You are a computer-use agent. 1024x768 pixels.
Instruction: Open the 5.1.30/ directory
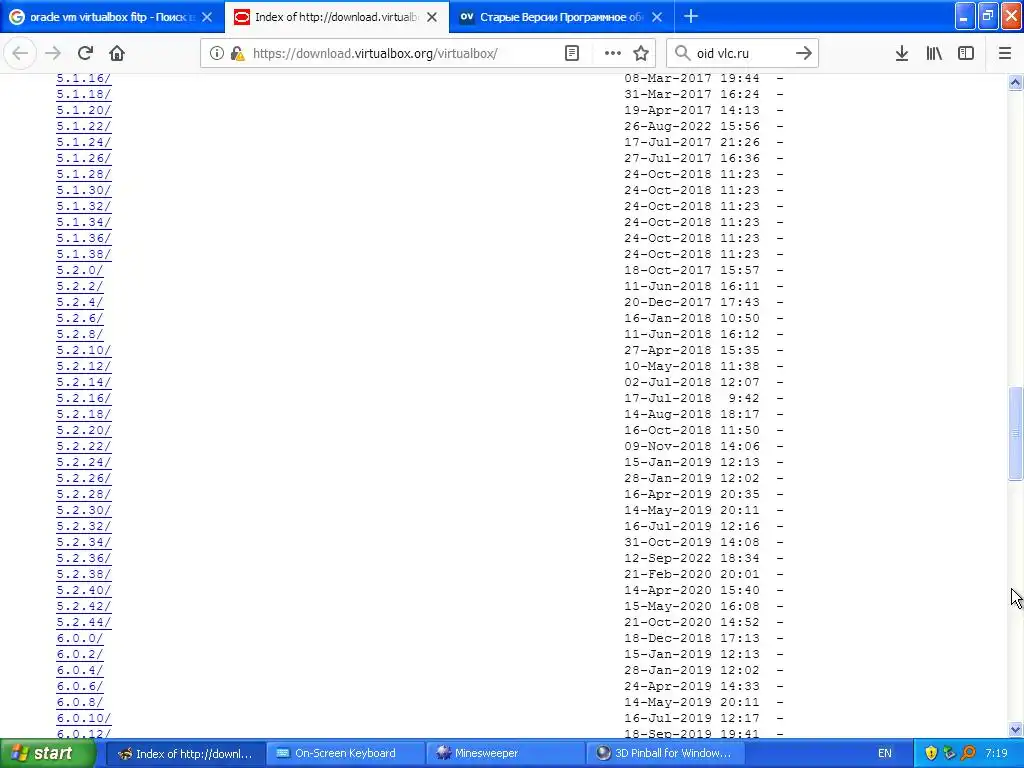pyautogui.click(x=84, y=190)
